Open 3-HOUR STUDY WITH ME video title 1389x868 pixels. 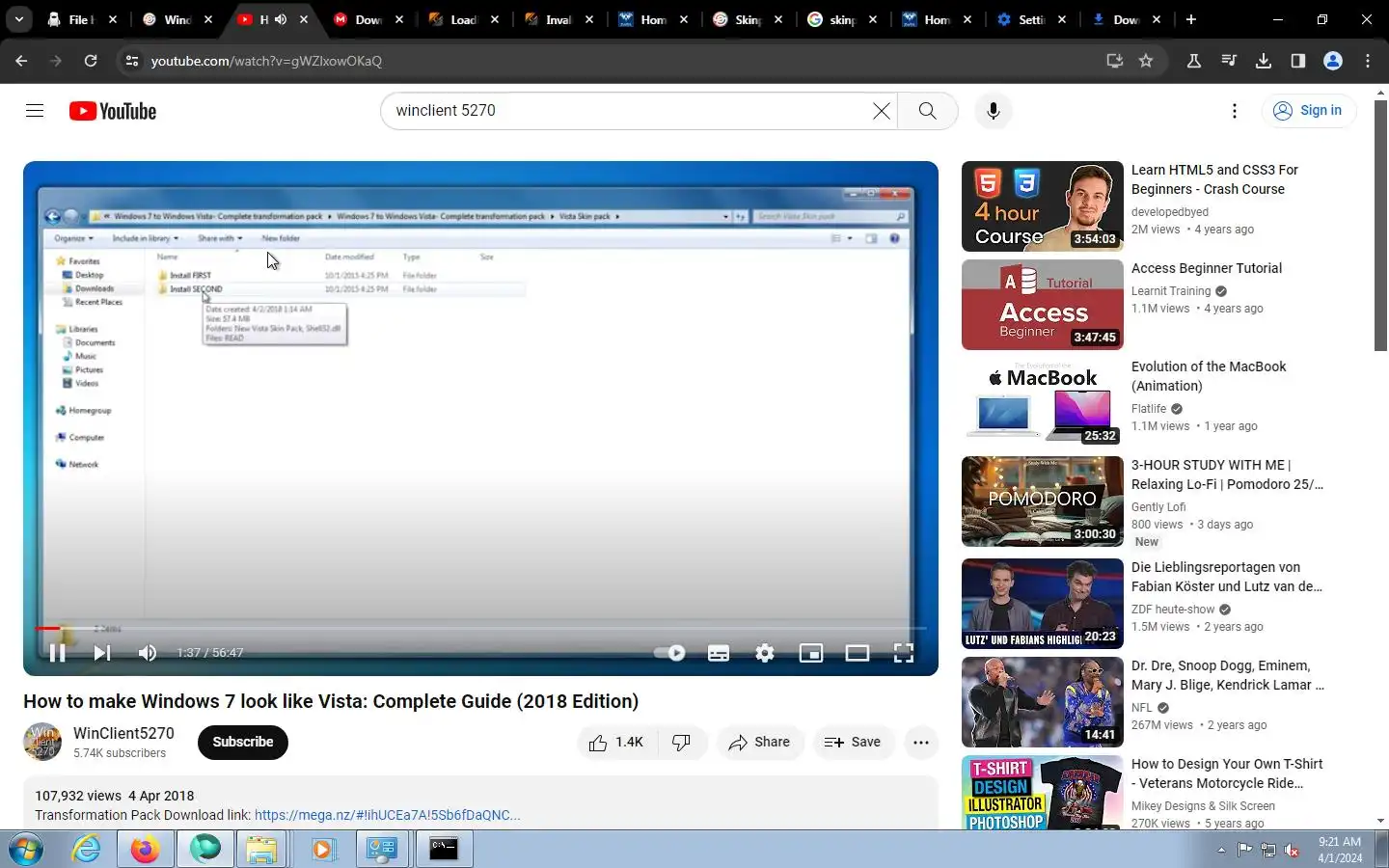(x=1227, y=475)
